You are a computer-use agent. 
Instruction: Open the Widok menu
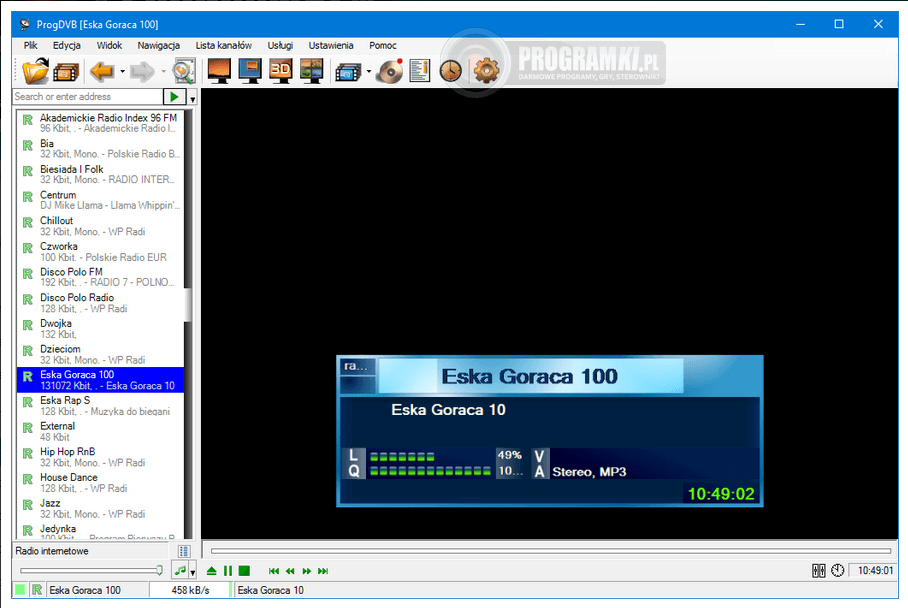109,45
